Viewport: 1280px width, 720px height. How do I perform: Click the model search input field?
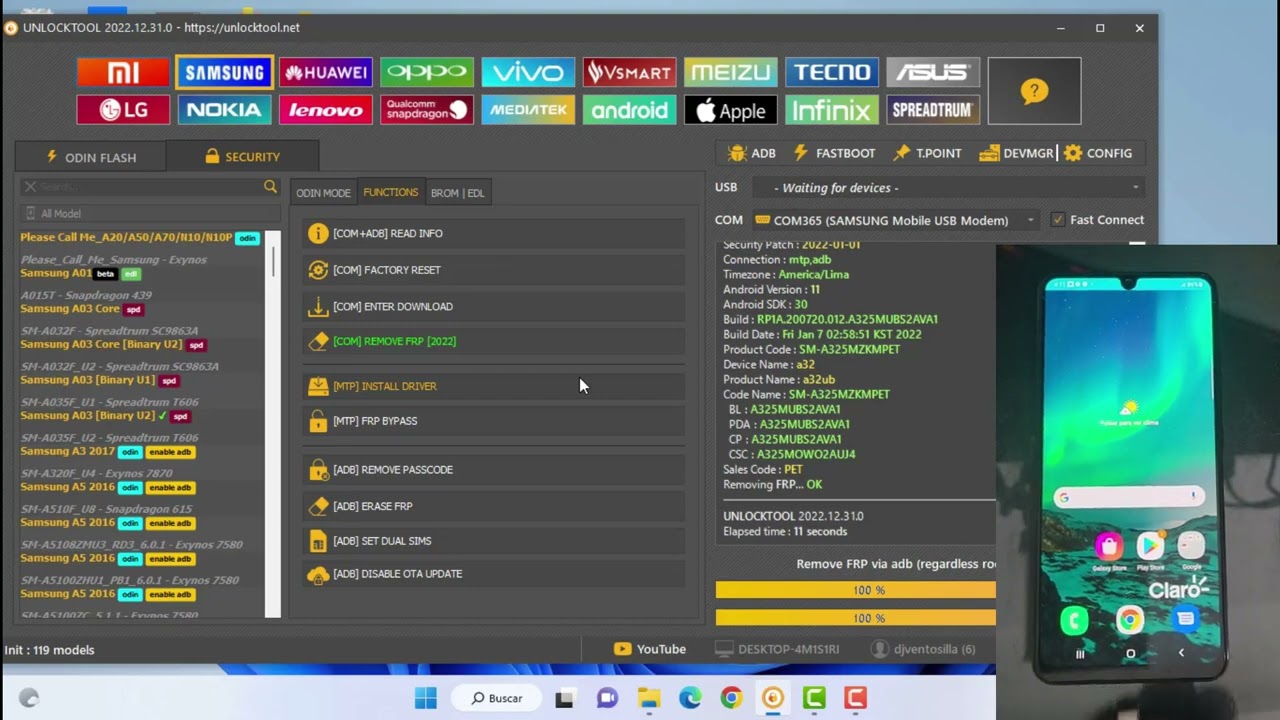pyautogui.click(x=148, y=187)
